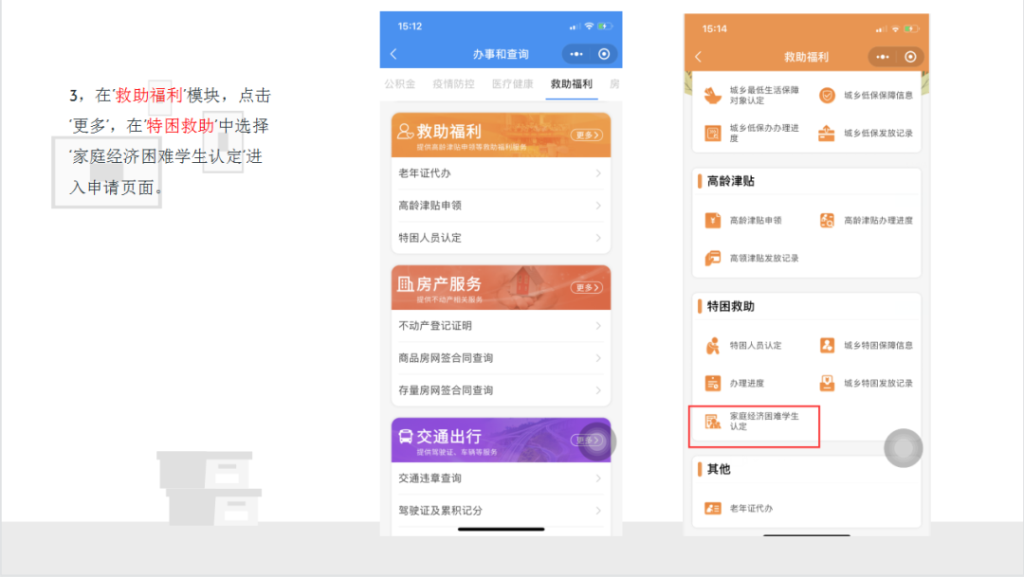Expand 不动产登记证明 row chevron

(598, 326)
